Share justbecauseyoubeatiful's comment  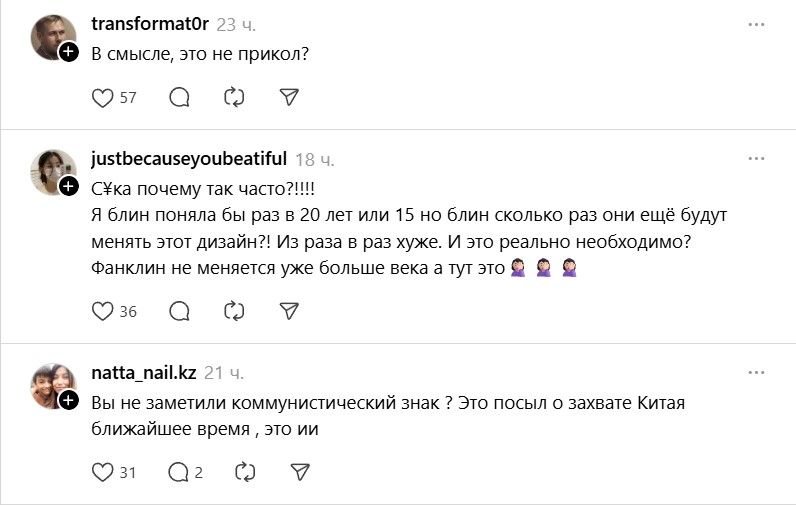[288, 311]
